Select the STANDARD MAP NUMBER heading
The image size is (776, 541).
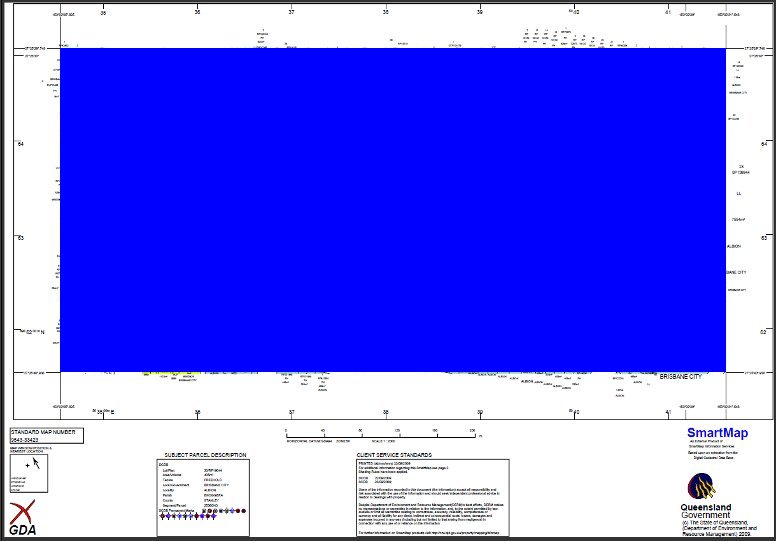(x=43, y=432)
